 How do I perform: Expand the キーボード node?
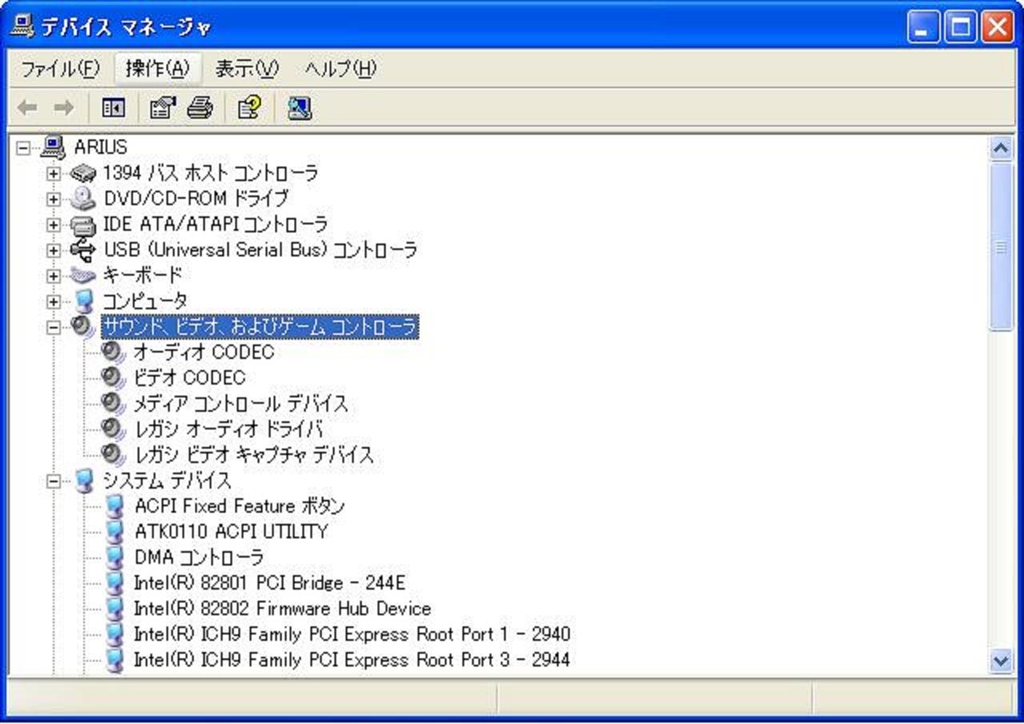(54, 276)
